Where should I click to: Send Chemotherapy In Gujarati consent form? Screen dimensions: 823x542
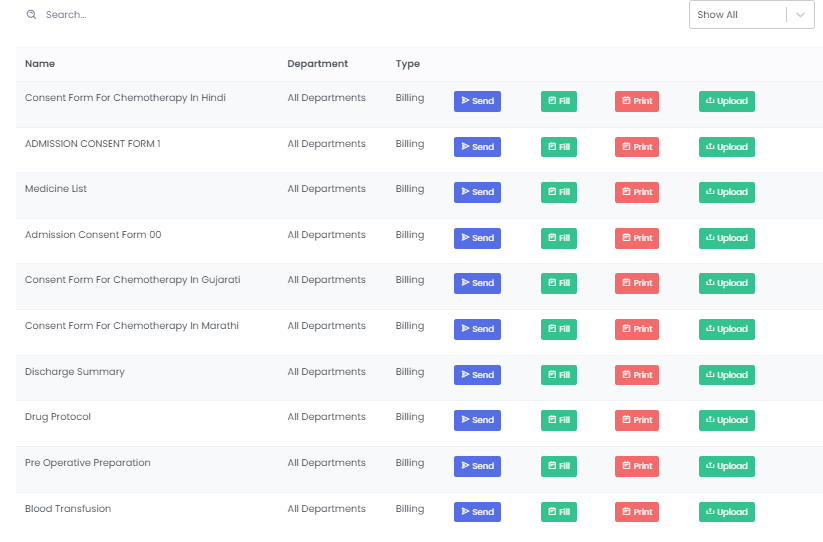click(477, 283)
